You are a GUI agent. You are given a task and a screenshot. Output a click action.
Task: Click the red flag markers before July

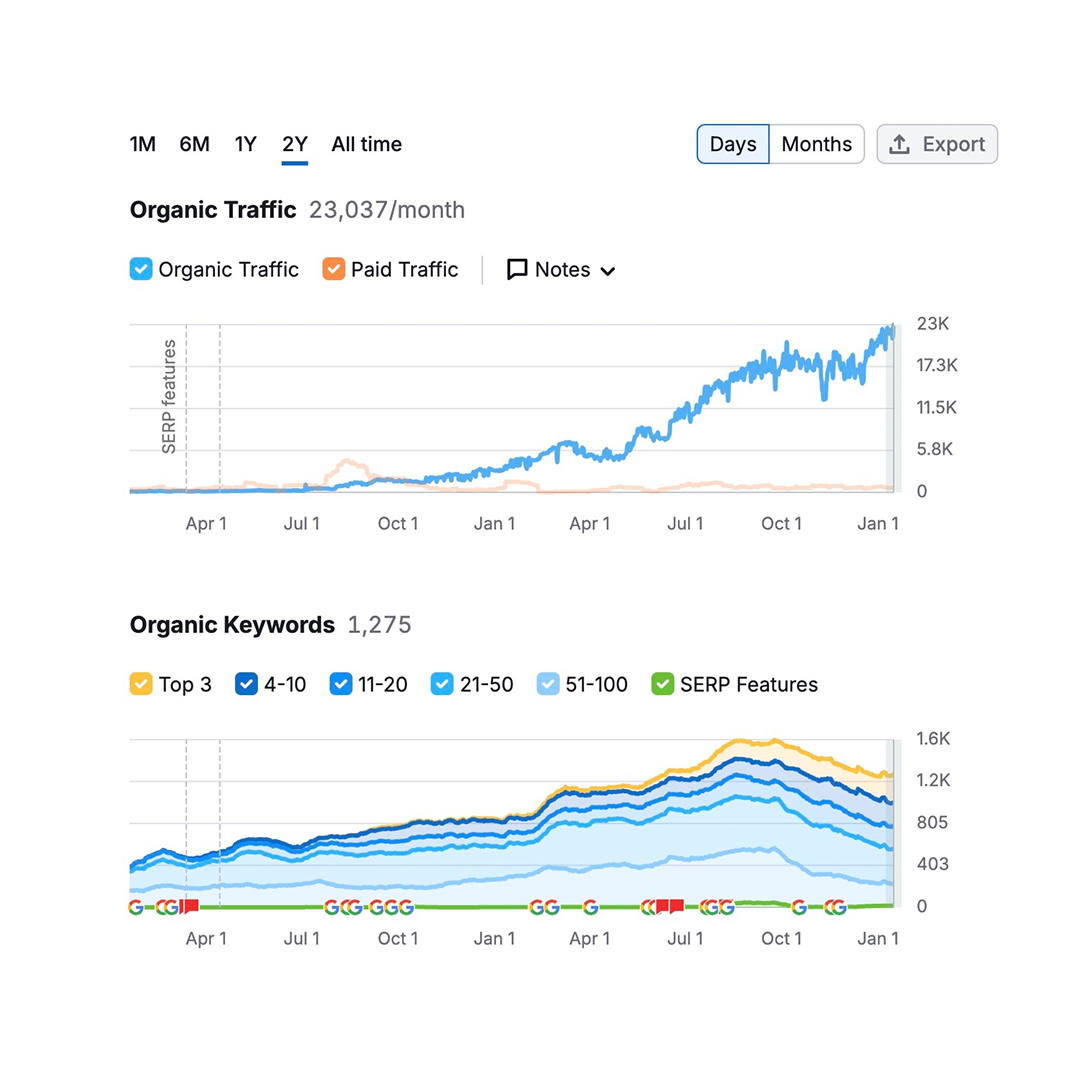(669, 907)
